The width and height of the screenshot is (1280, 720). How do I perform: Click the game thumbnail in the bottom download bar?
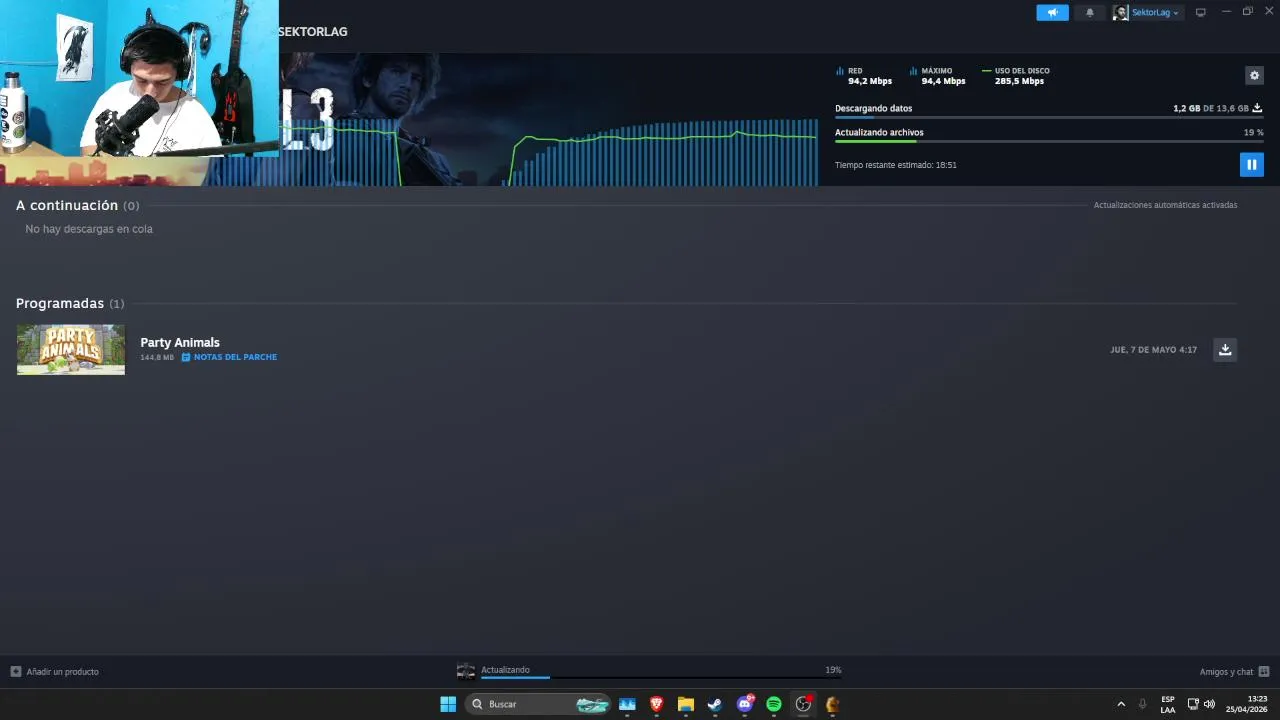click(466, 671)
